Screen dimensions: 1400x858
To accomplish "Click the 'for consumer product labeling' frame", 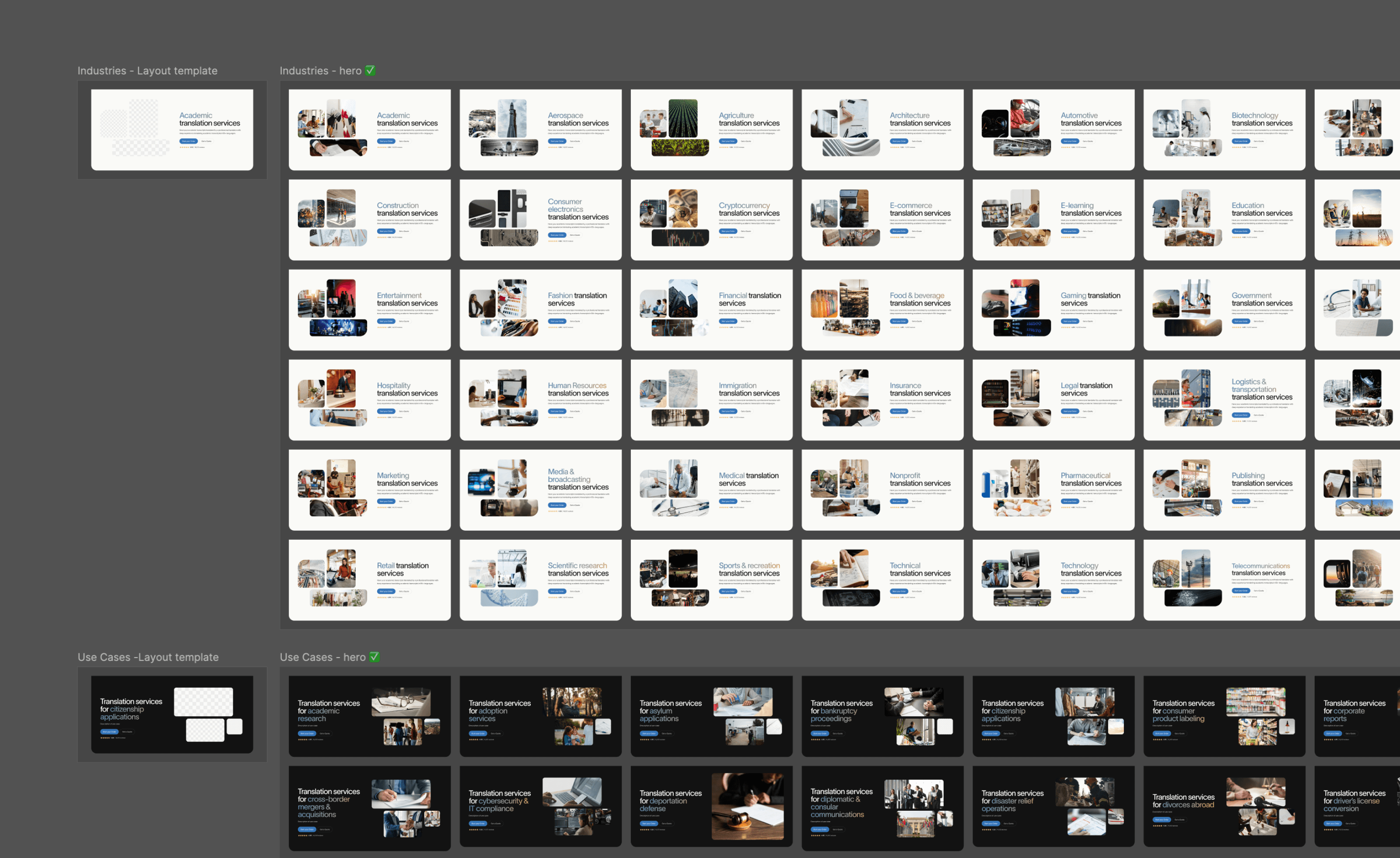I will tap(1225, 717).
